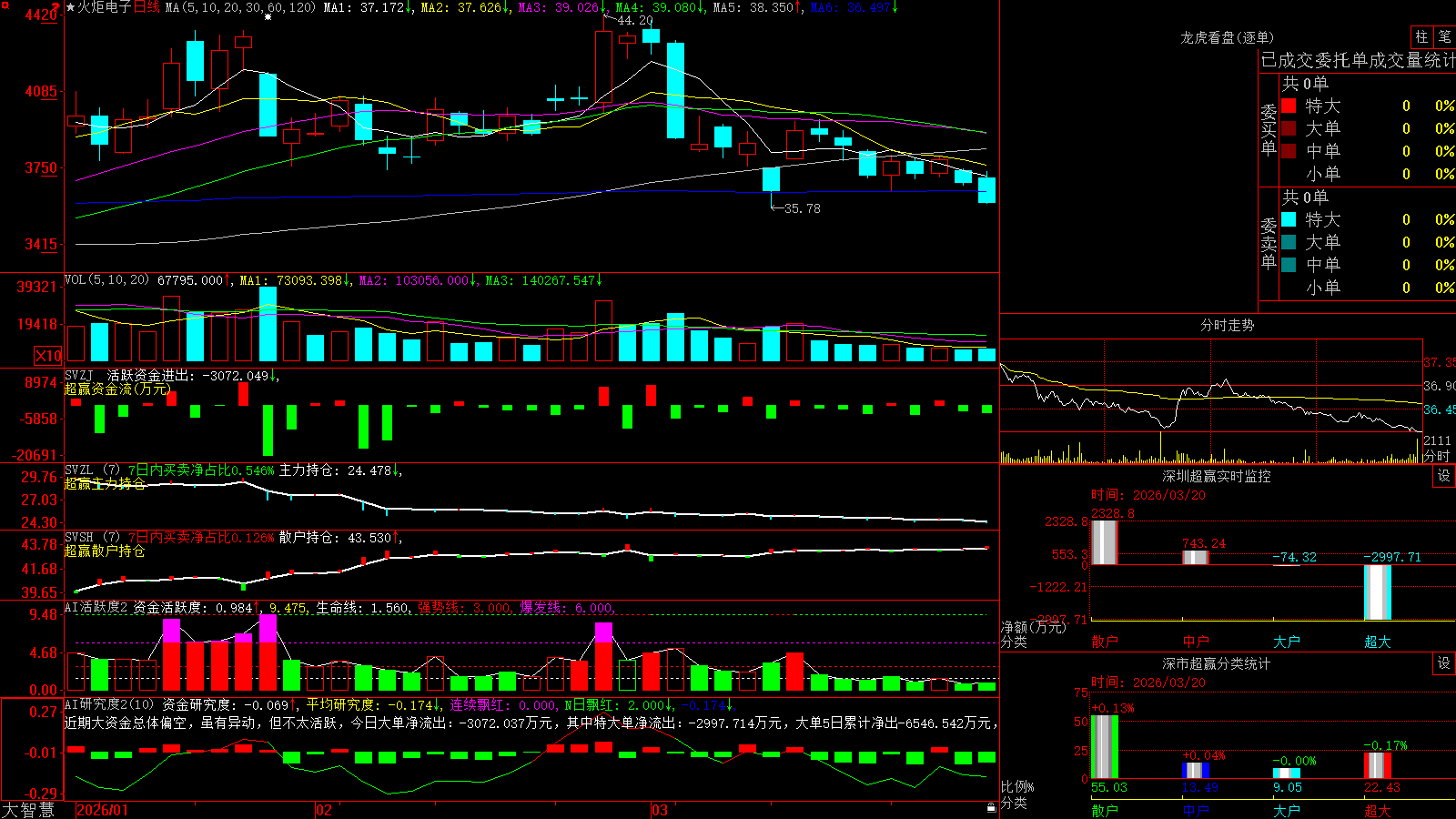Click the 7日内买卖净占比0.546% green text
Image resolution: width=1456 pixels, height=819 pixels.
(x=200, y=470)
